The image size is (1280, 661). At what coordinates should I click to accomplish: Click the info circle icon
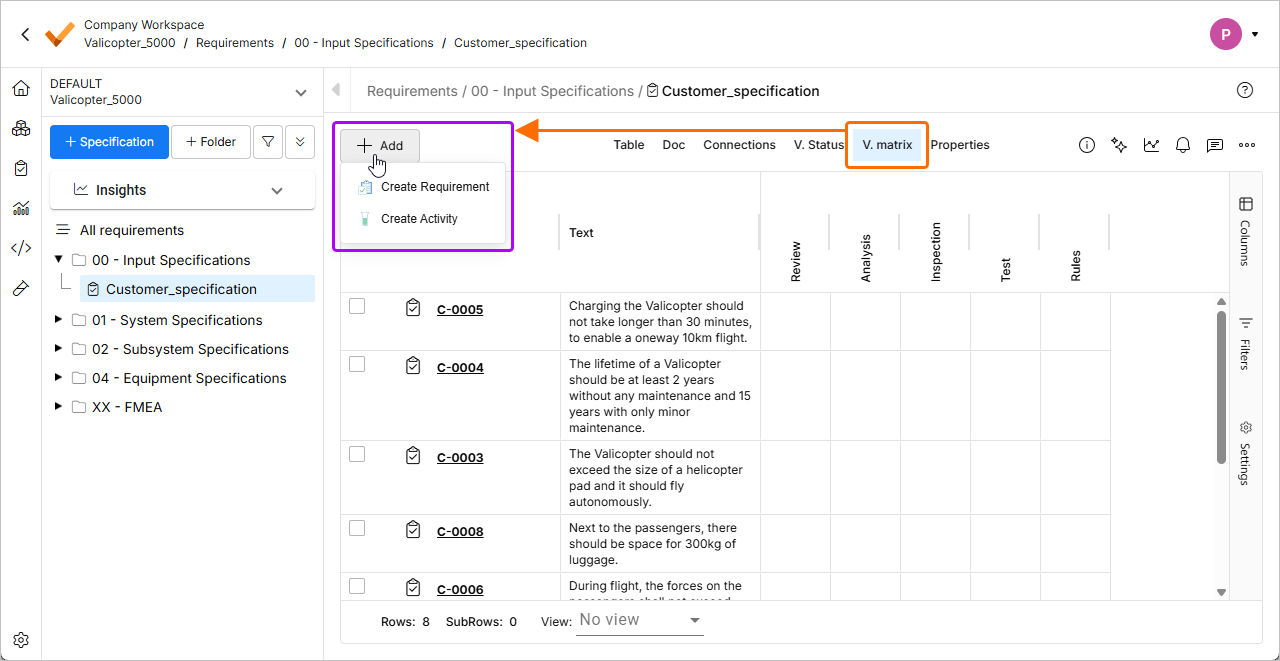(1087, 145)
